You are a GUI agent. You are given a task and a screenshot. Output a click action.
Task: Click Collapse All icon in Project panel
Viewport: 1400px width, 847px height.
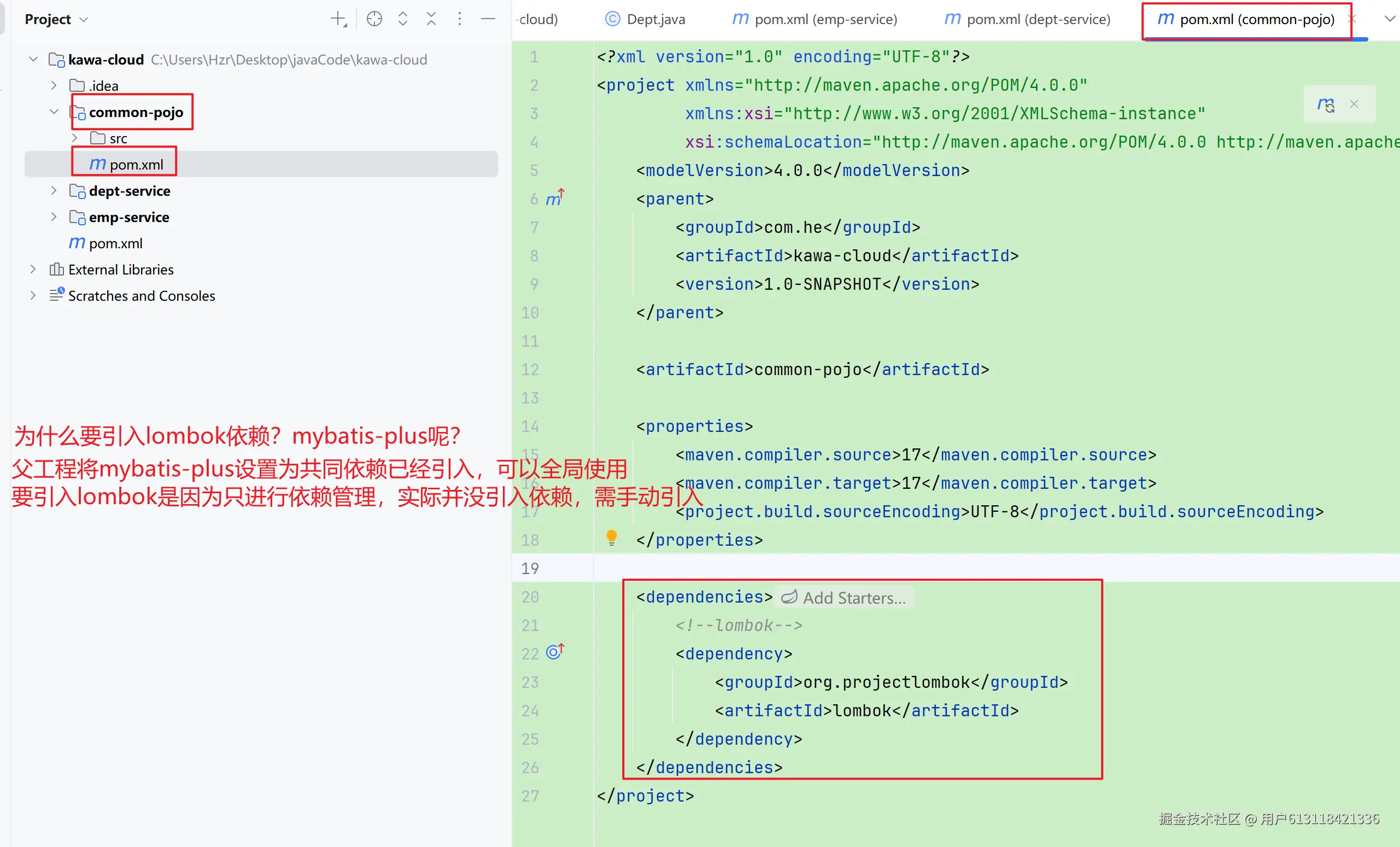pyautogui.click(x=431, y=19)
